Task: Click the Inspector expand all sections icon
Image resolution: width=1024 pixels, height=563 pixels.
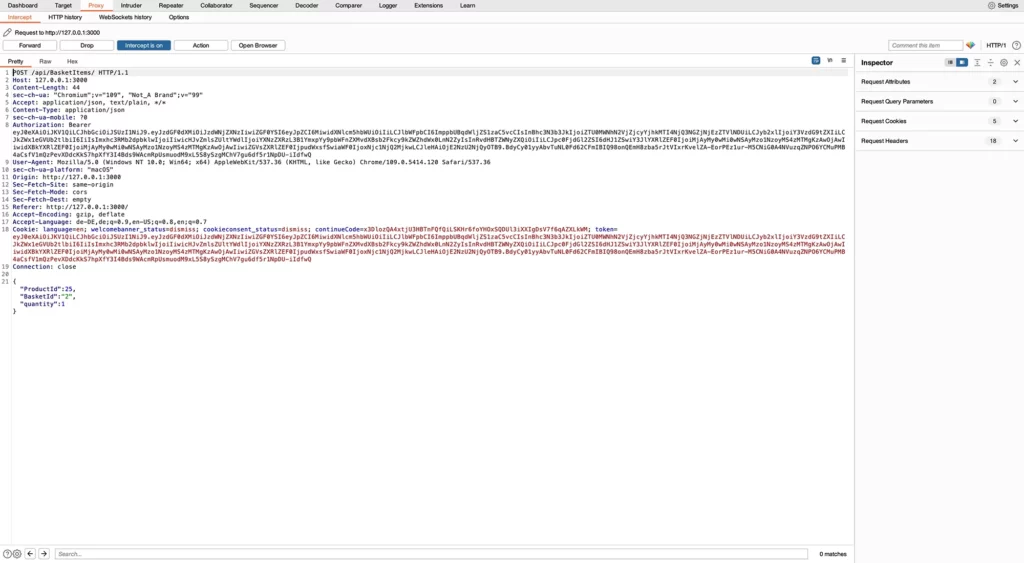Action: [978, 62]
